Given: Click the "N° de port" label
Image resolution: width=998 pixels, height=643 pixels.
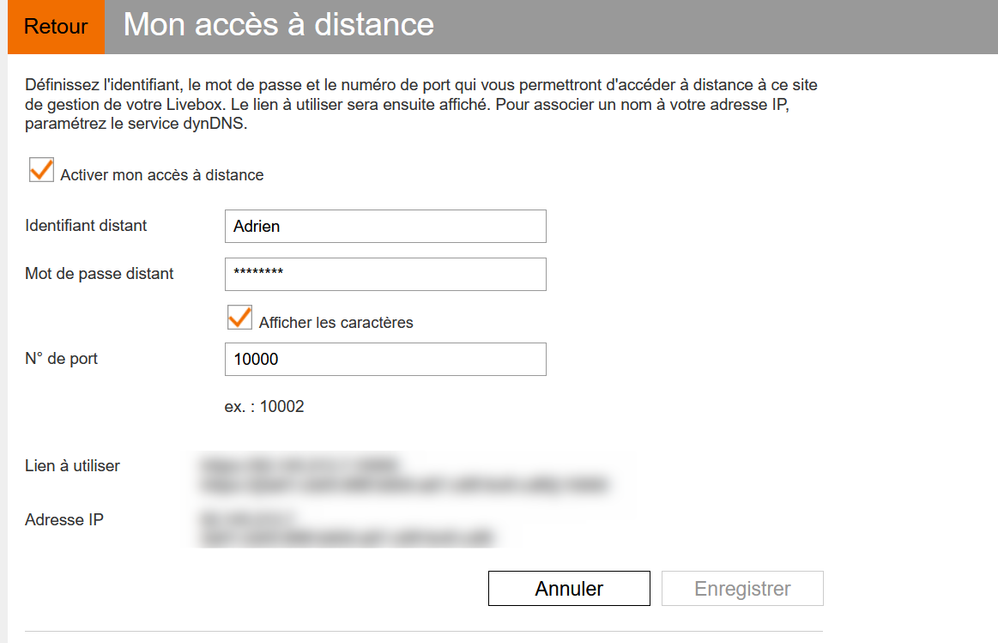Looking at the screenshot, I should point(62,358).
